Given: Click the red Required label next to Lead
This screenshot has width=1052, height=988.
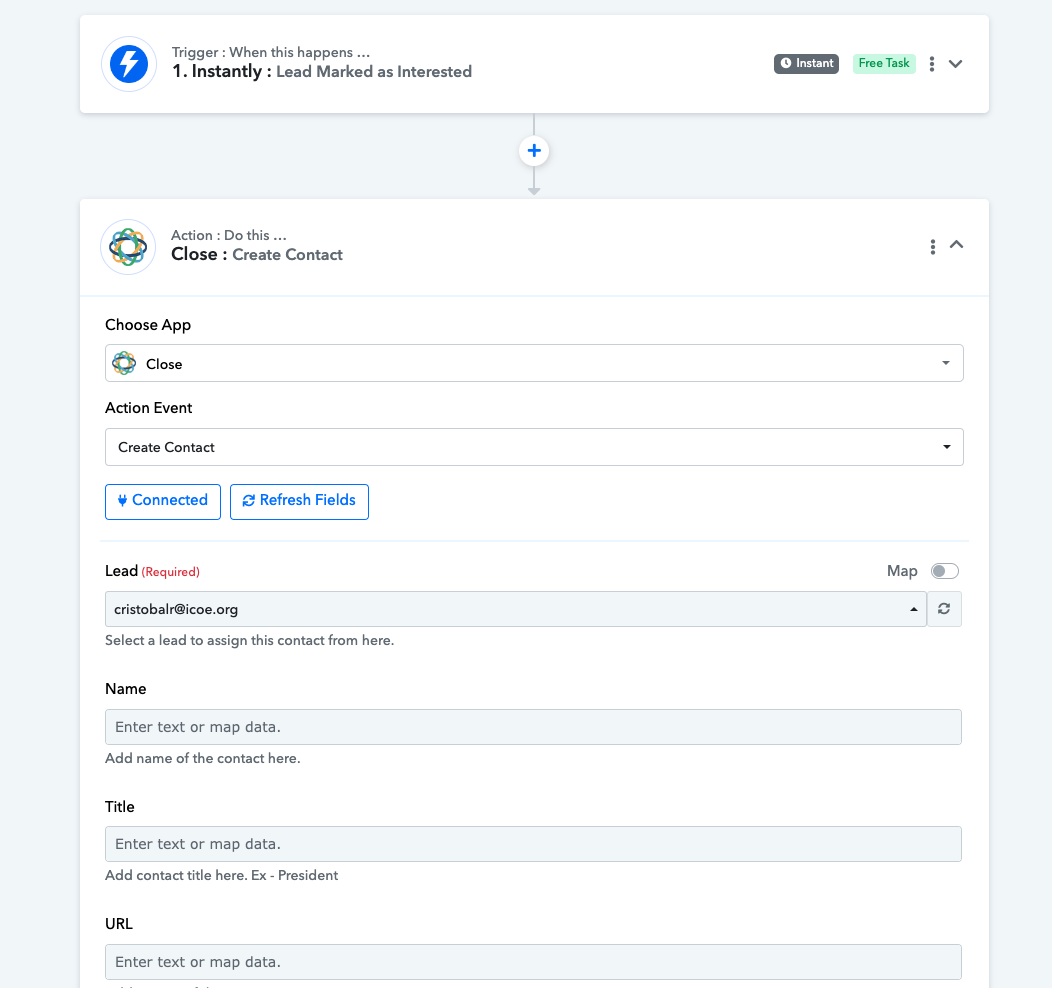Looking at the screenshot, I should (170, 572).
